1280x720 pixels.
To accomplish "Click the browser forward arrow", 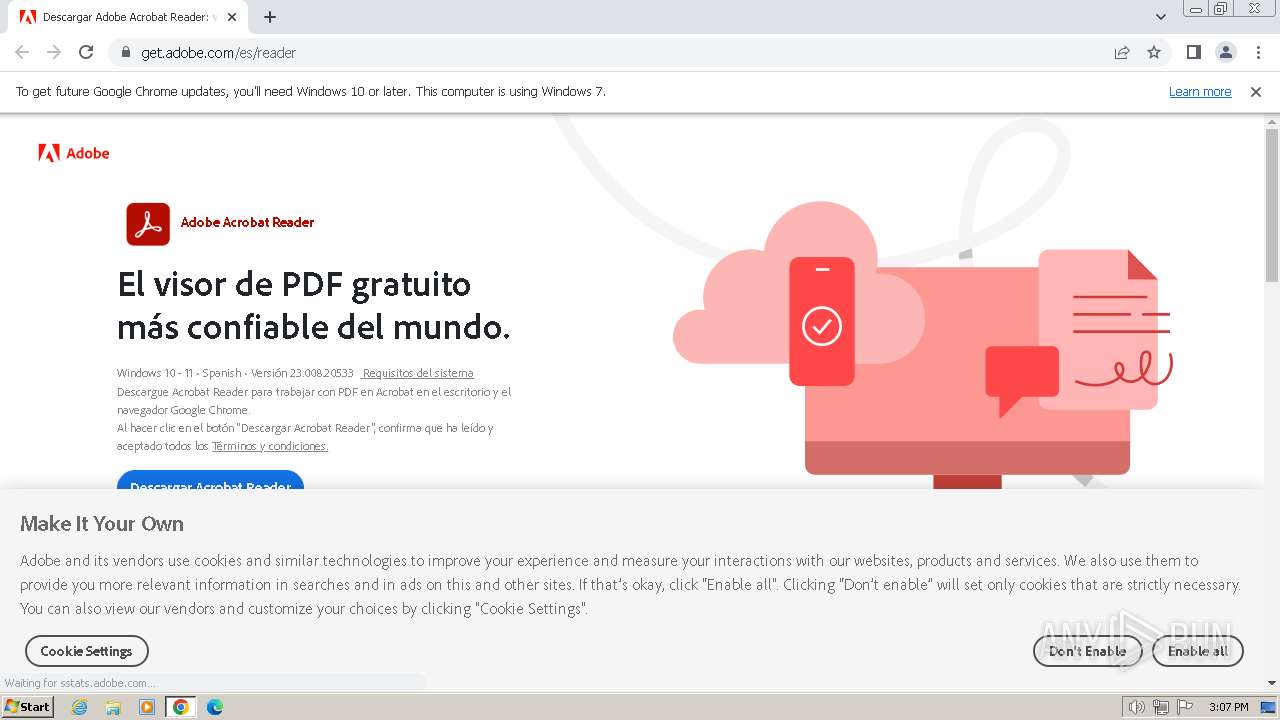I will pos(54,52).
